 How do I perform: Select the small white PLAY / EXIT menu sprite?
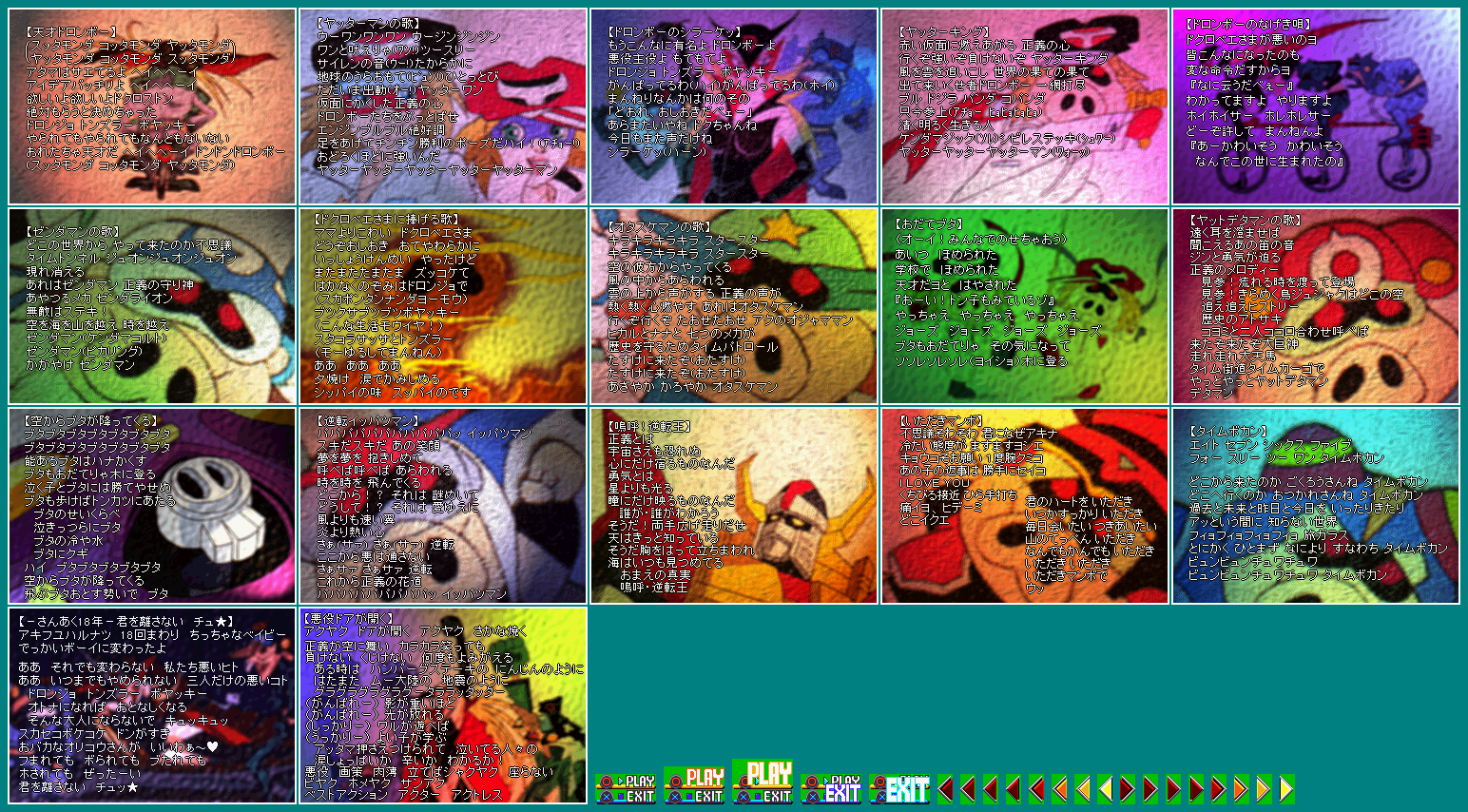[626, 789]
